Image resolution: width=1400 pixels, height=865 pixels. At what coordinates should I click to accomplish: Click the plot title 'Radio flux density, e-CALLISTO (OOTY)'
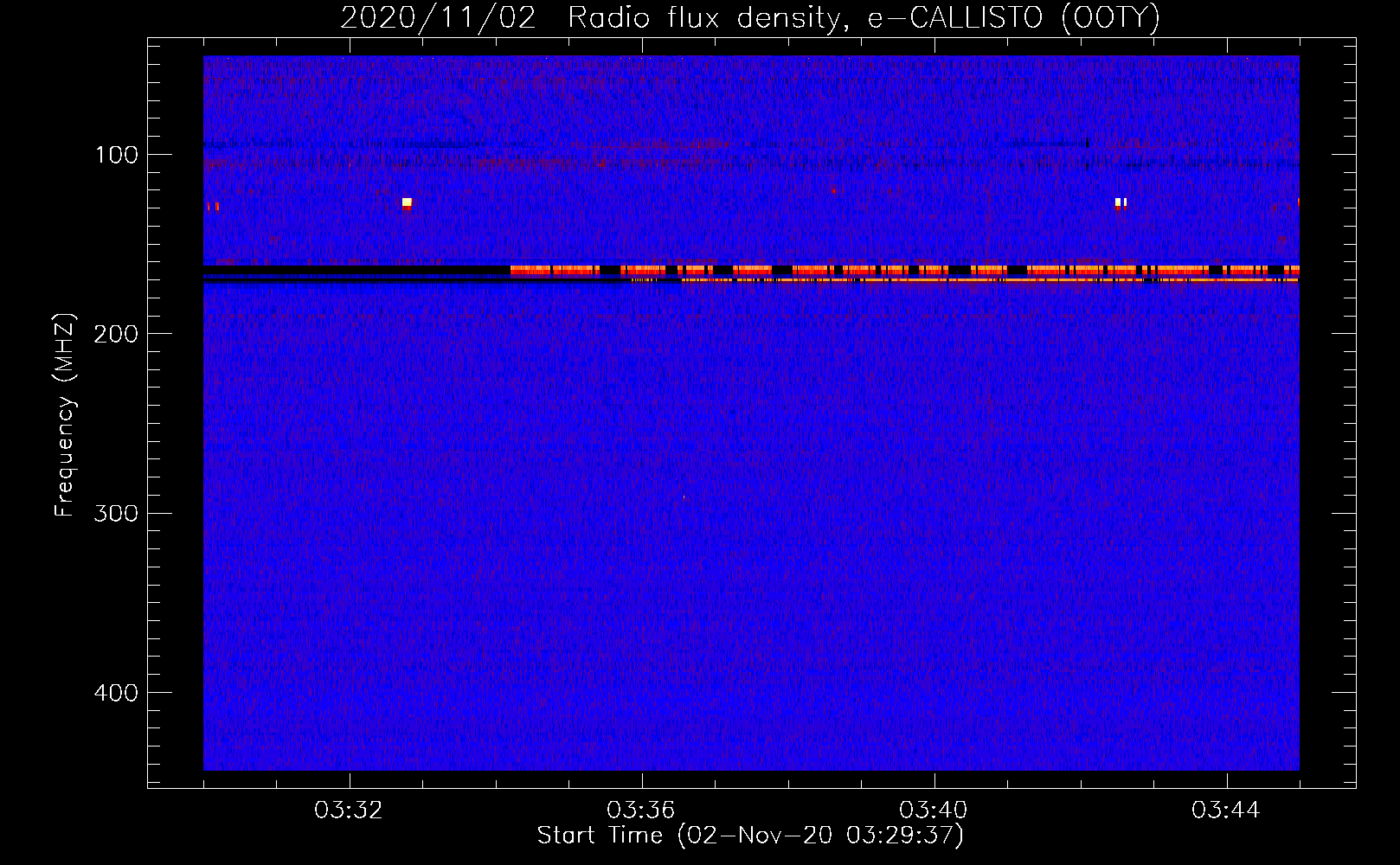coord(864,18)
